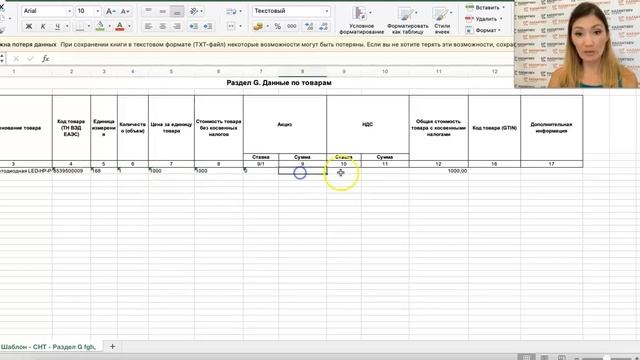This screenshot has width=640, height=360.
Task: Center text horizontally
Action: click(x=162, y=27)
